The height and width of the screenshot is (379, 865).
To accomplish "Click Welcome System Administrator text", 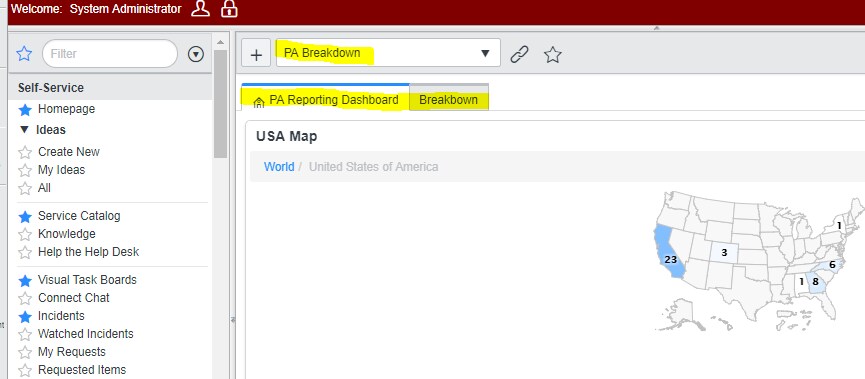I will 95,9.
